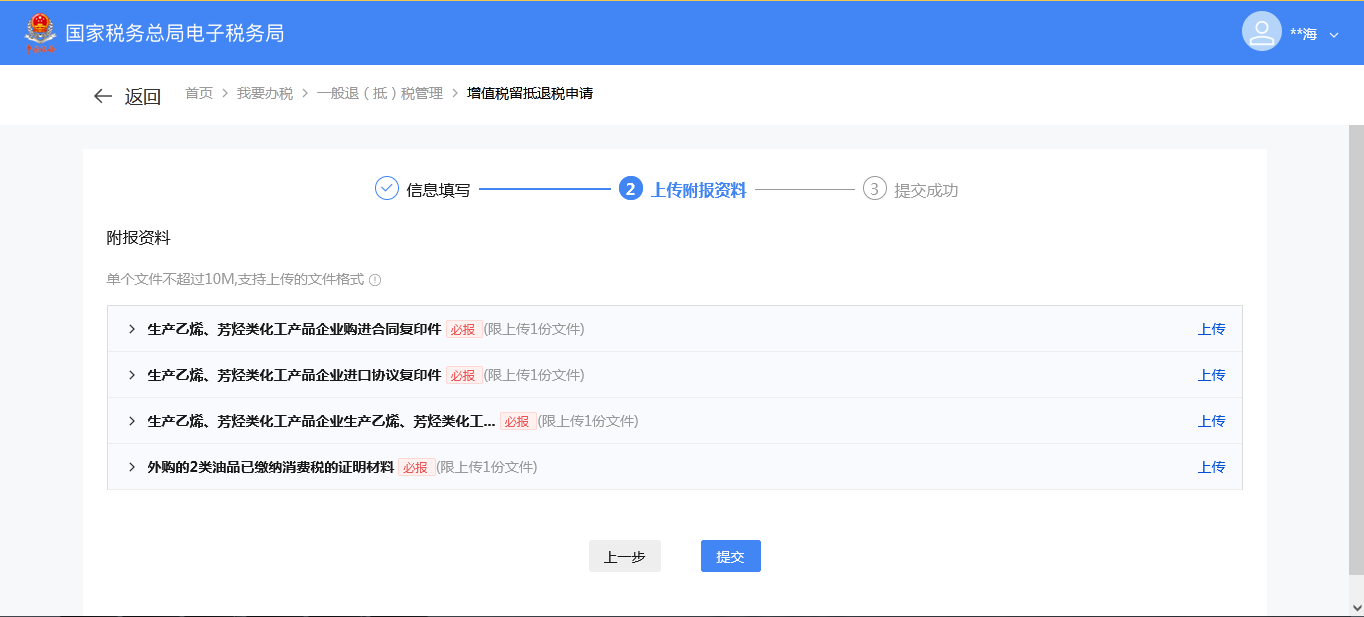
Task: Click the tax bureau emblem logo
Action: [x=41, y=33]
